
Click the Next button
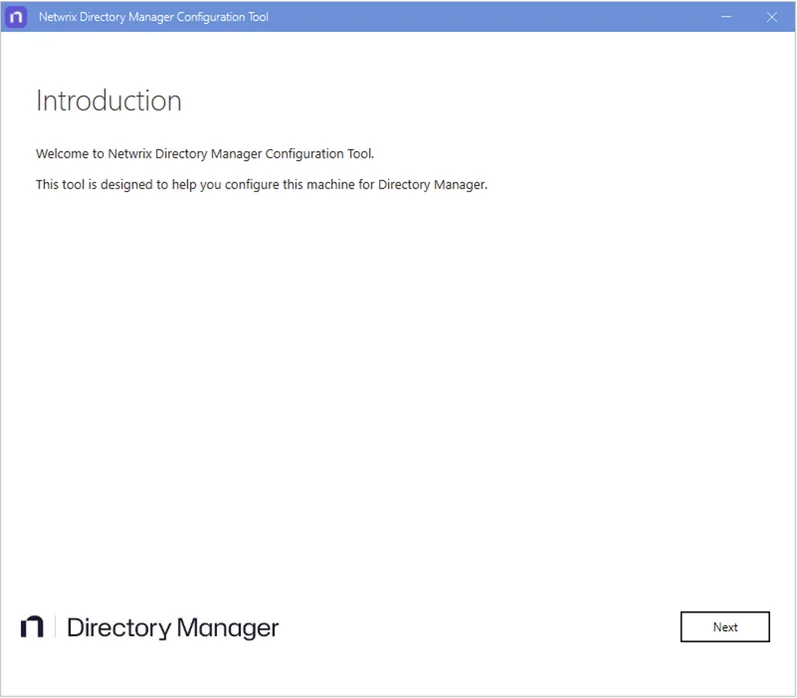tap(725, 626)
